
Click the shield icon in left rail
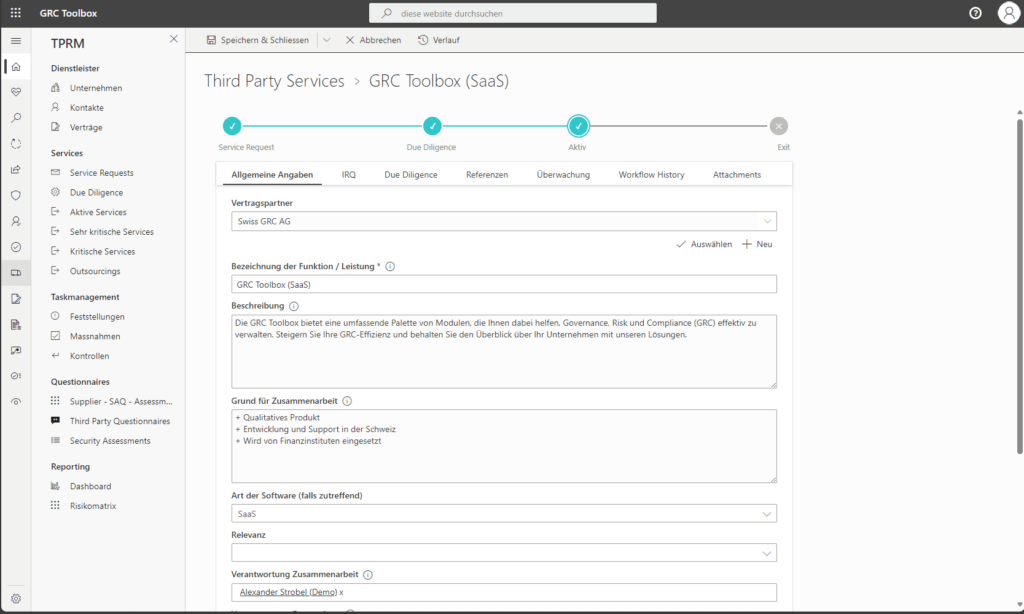16,195
